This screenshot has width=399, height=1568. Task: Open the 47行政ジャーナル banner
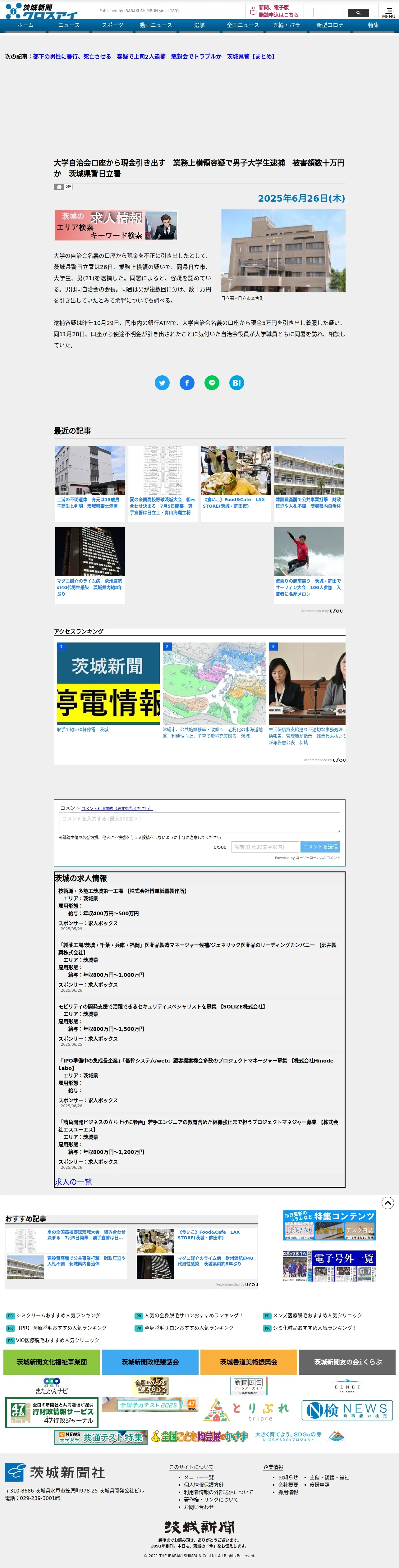coord(52,1412)
